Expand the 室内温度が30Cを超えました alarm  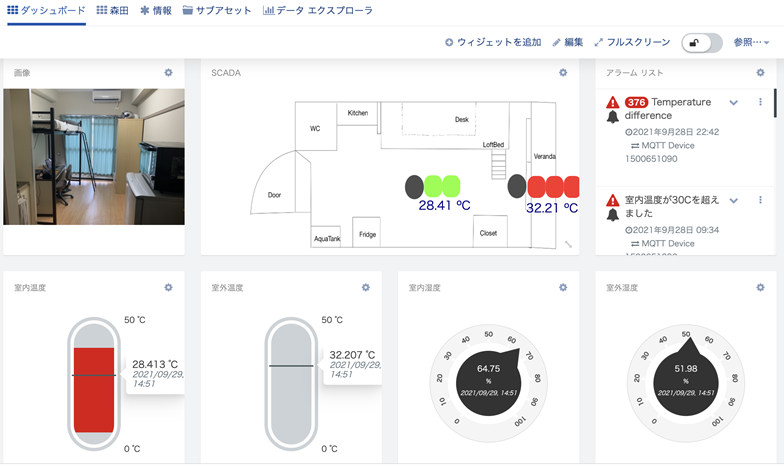tap(734, 200)
